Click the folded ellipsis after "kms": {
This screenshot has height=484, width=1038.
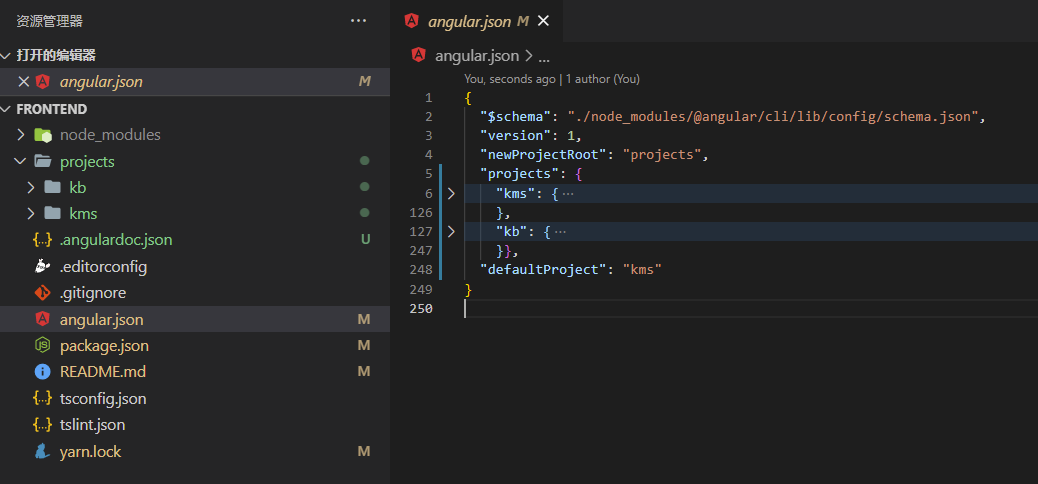pos(568,194)
